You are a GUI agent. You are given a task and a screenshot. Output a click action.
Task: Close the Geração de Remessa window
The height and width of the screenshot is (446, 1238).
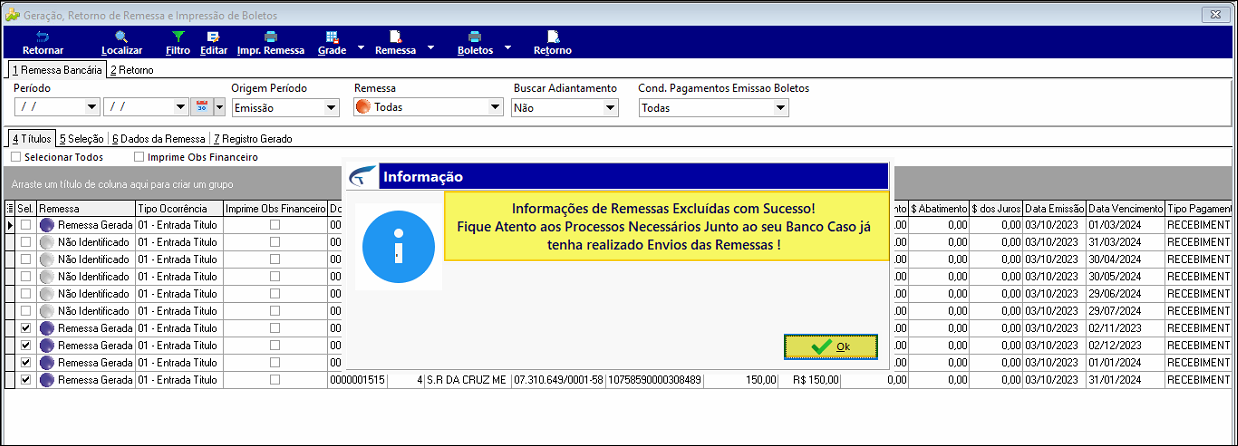pyautogui.click(x=1213, y=14)
